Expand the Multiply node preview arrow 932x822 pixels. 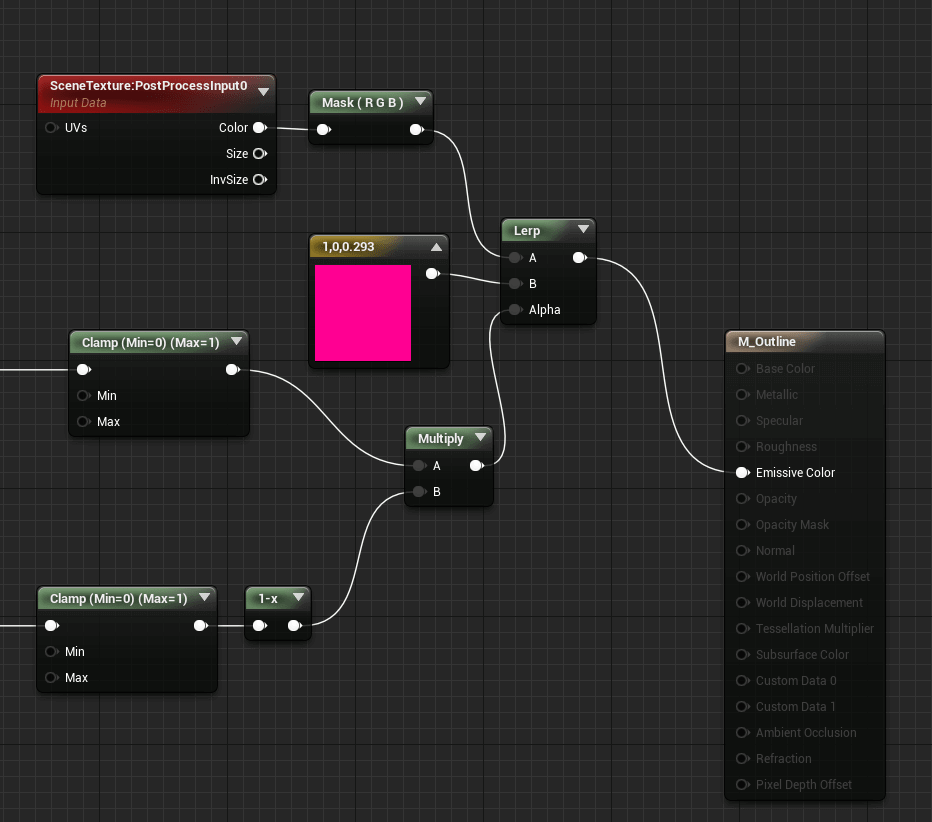pyautogui.click(x=480, y=437)
